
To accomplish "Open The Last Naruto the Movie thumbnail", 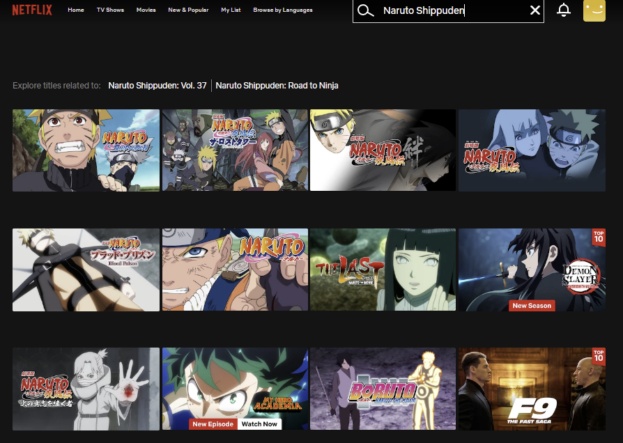I will [x=383, y=269].
